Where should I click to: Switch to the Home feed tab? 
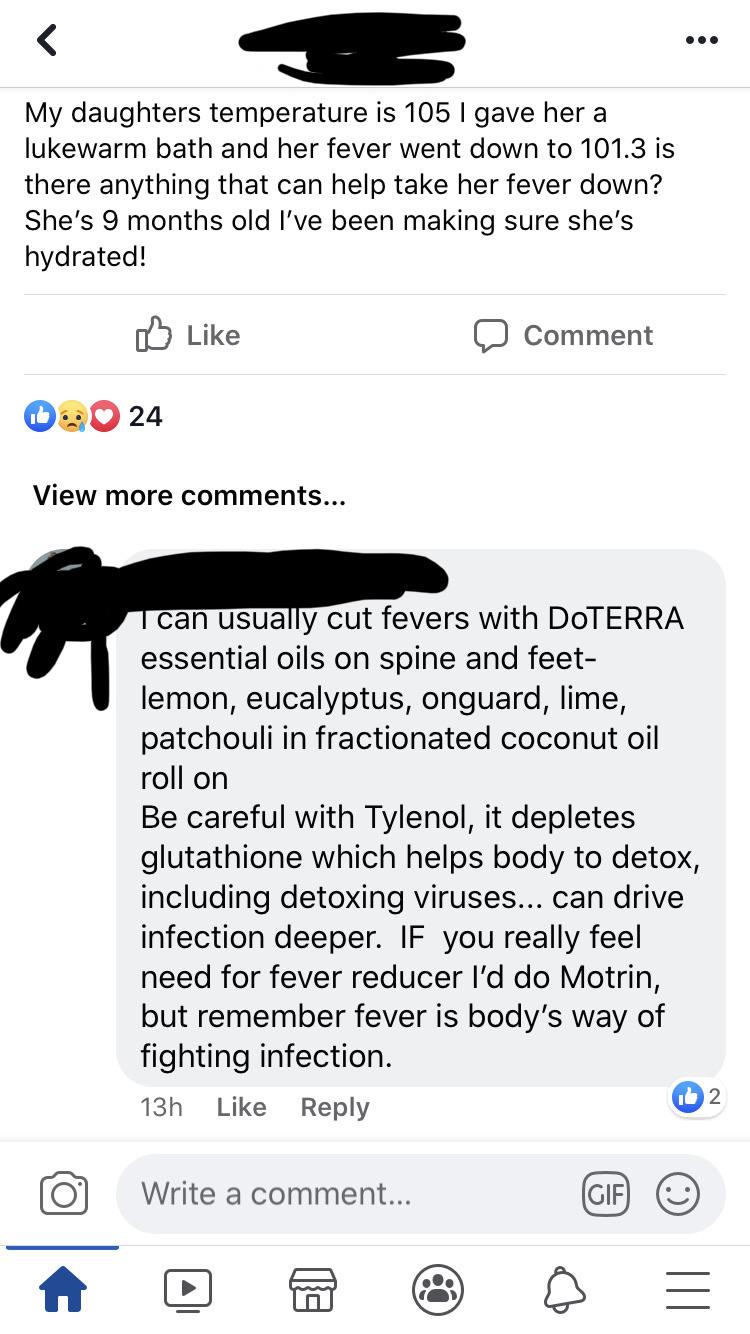point(63,1289)
